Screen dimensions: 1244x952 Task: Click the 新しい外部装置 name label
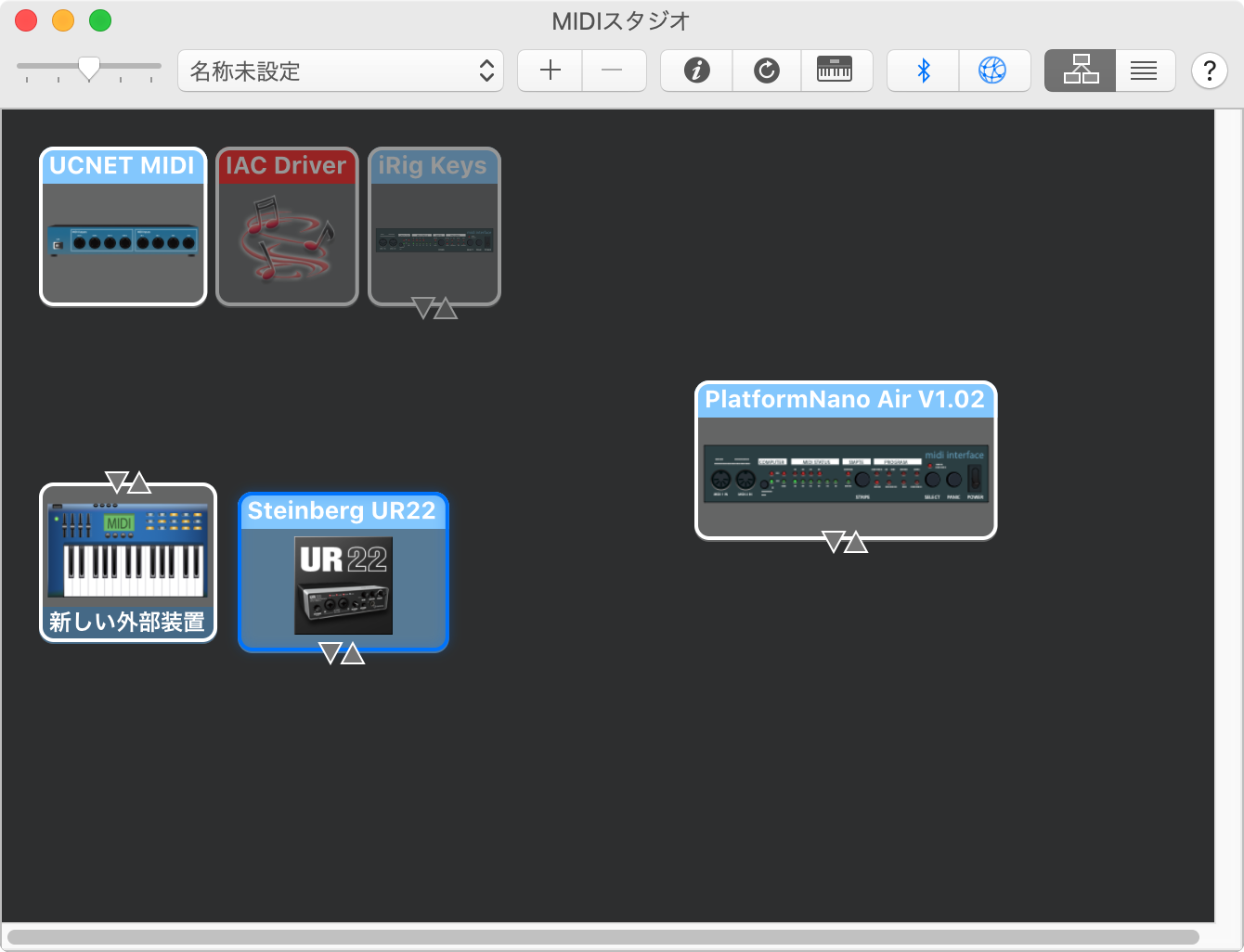(x=127, y=622)
